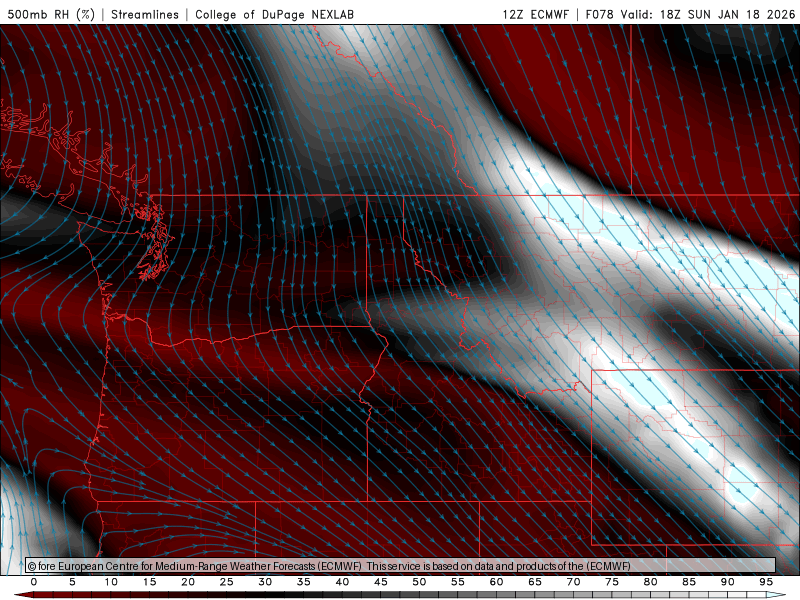Viewport: 800px width, 600px height.
Task: Click the "18Z SUN JAN 18 2026" valid time
Action: tap(727, 14)
